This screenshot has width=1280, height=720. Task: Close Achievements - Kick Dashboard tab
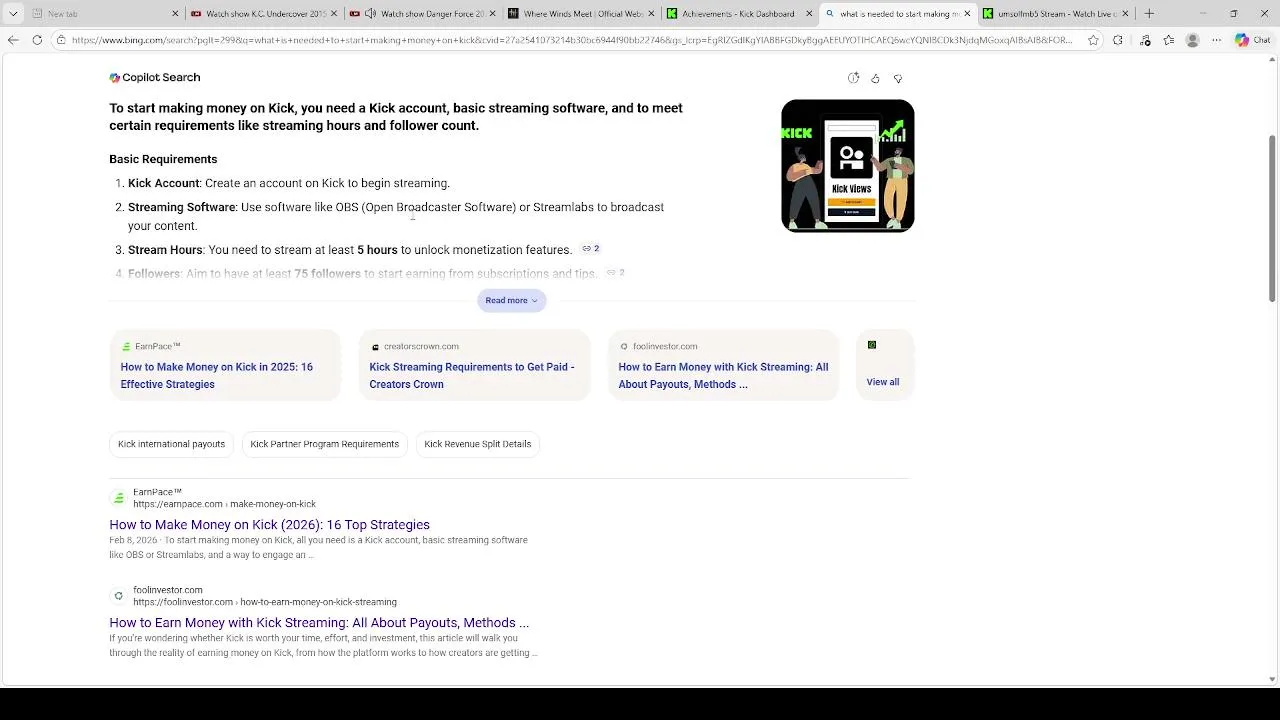pyautogui.click(x=809, y=14)
